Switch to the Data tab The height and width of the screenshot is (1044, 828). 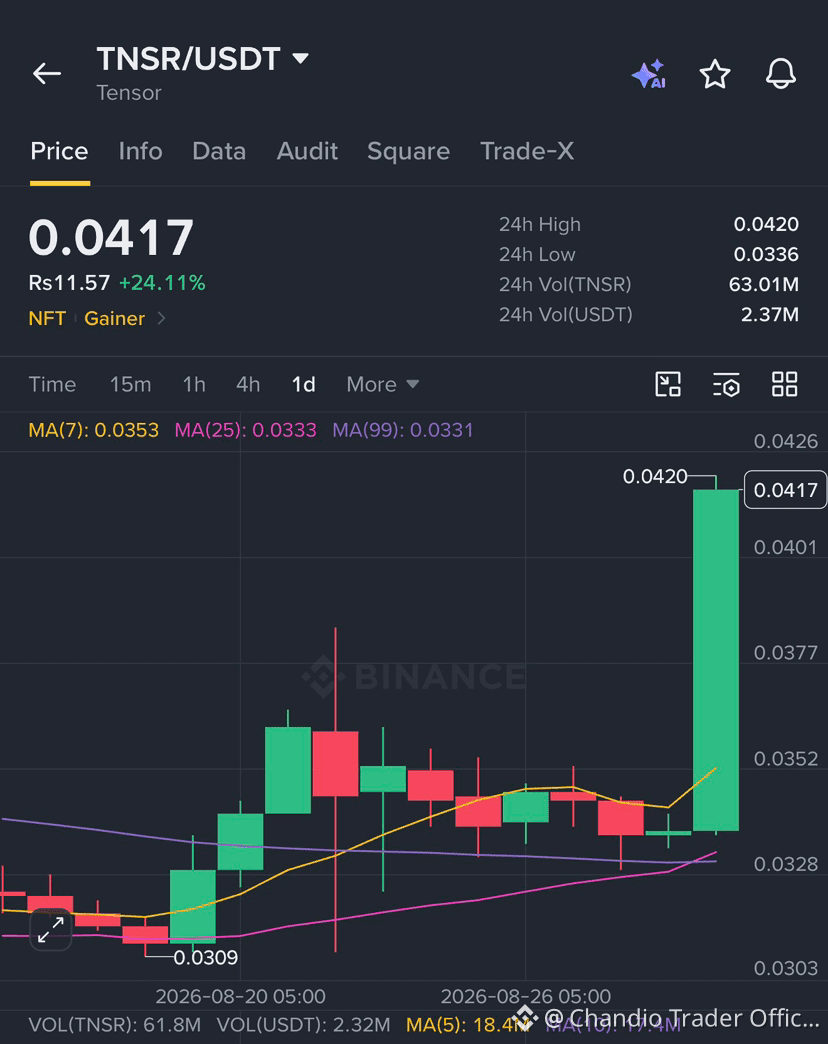[219, 151]
